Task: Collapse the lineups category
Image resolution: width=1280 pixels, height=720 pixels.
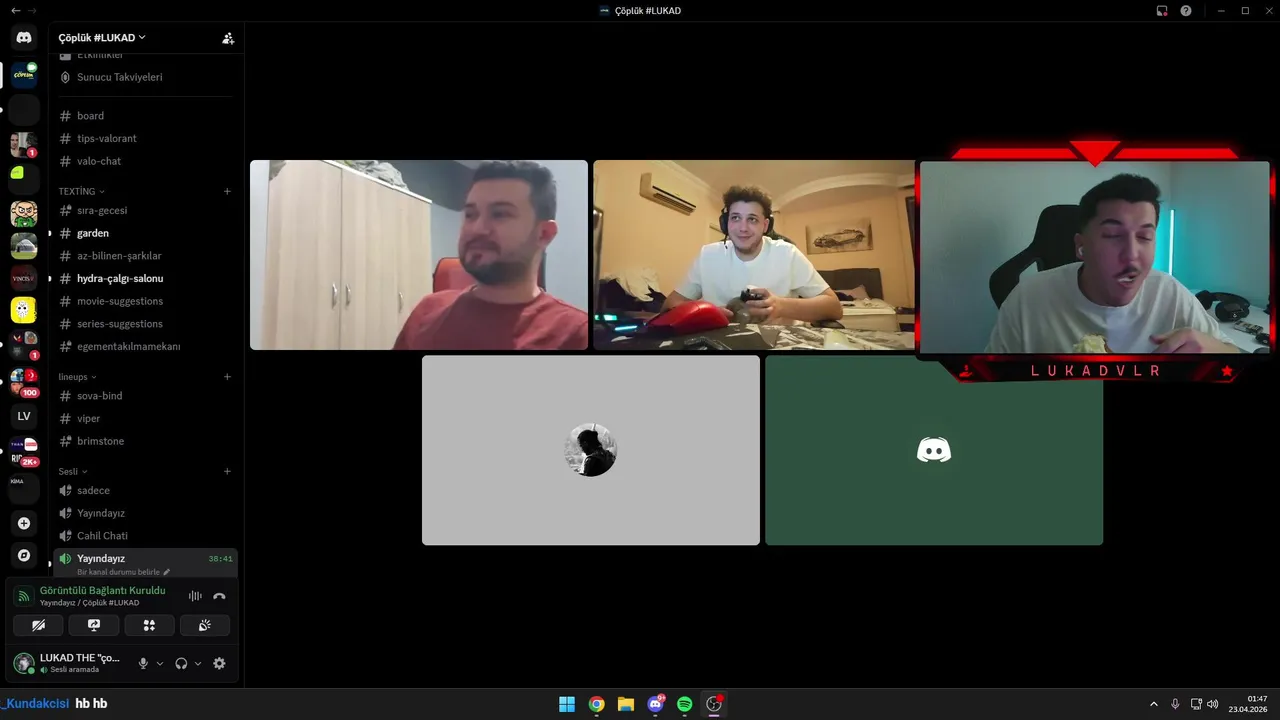Action: [77, 377]
